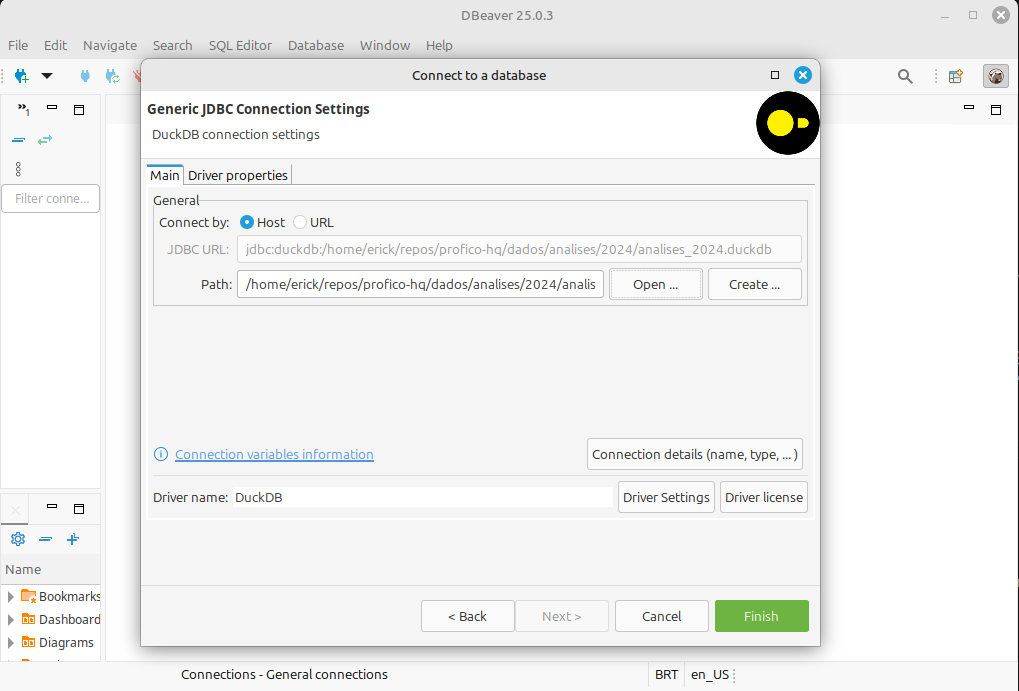Switch to Driver properties tab
This screenshot has width=1019, height=691.
click(238, 175)
